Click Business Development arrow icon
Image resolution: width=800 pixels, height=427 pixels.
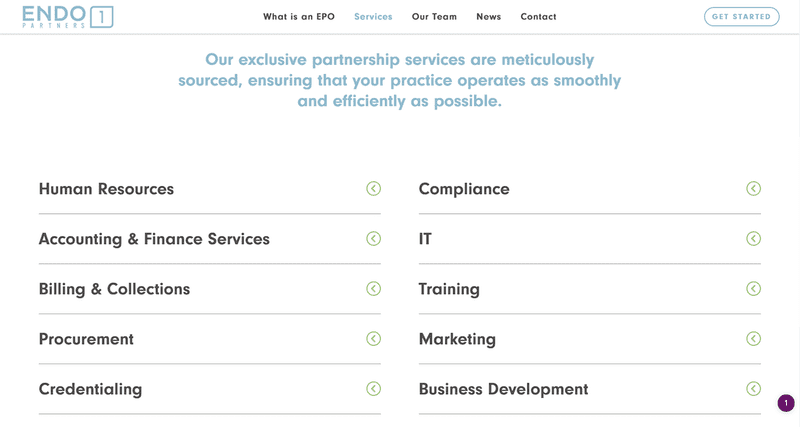coord(754,389)
